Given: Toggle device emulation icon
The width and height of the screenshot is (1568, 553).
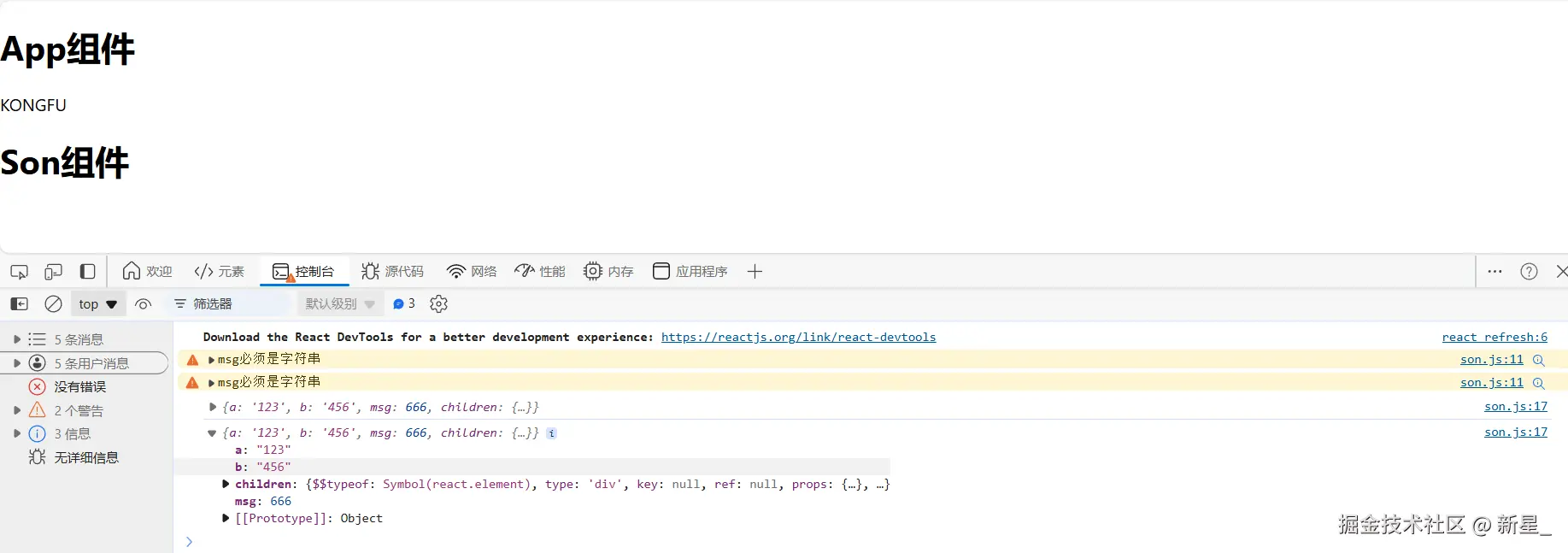Looking at the screenshot, I should coord(53,272).
